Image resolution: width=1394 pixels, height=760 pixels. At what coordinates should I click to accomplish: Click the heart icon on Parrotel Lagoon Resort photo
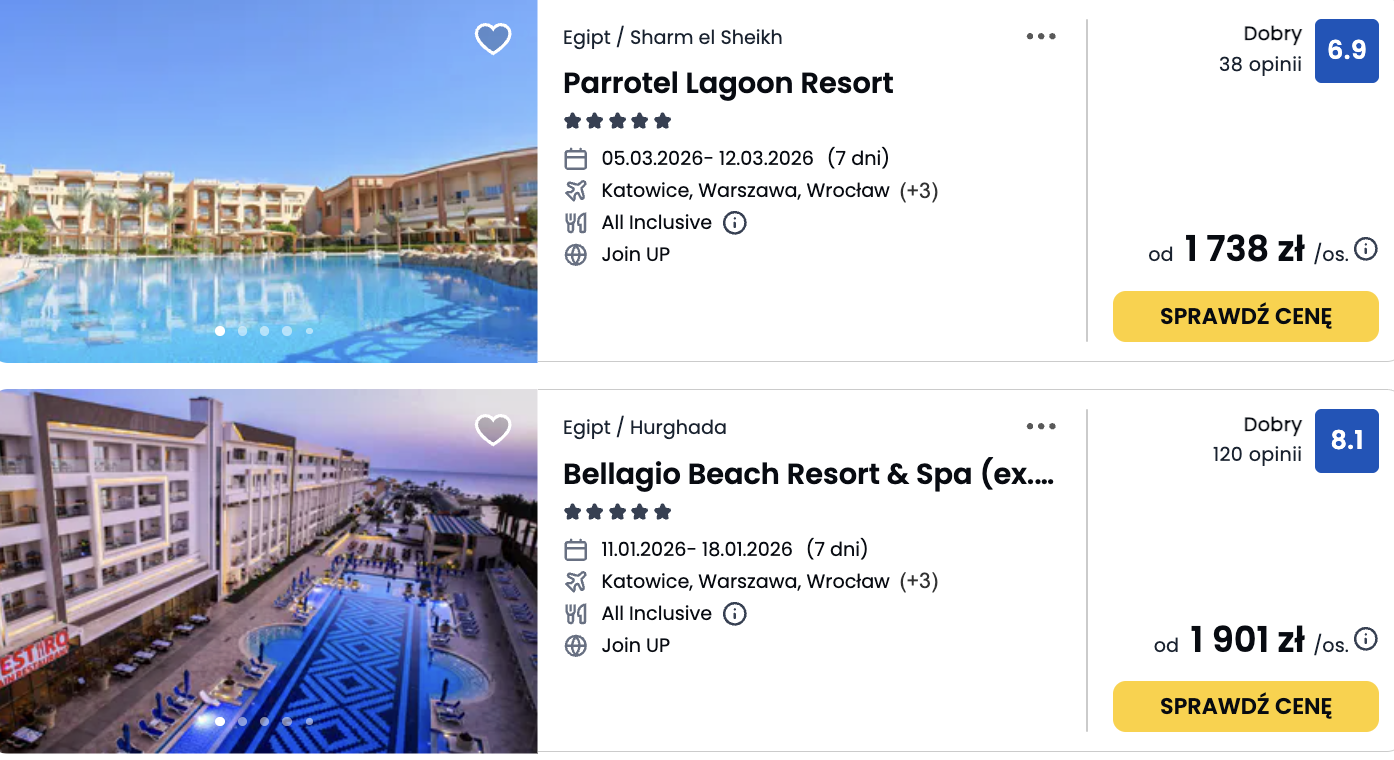tap(493, 40)
